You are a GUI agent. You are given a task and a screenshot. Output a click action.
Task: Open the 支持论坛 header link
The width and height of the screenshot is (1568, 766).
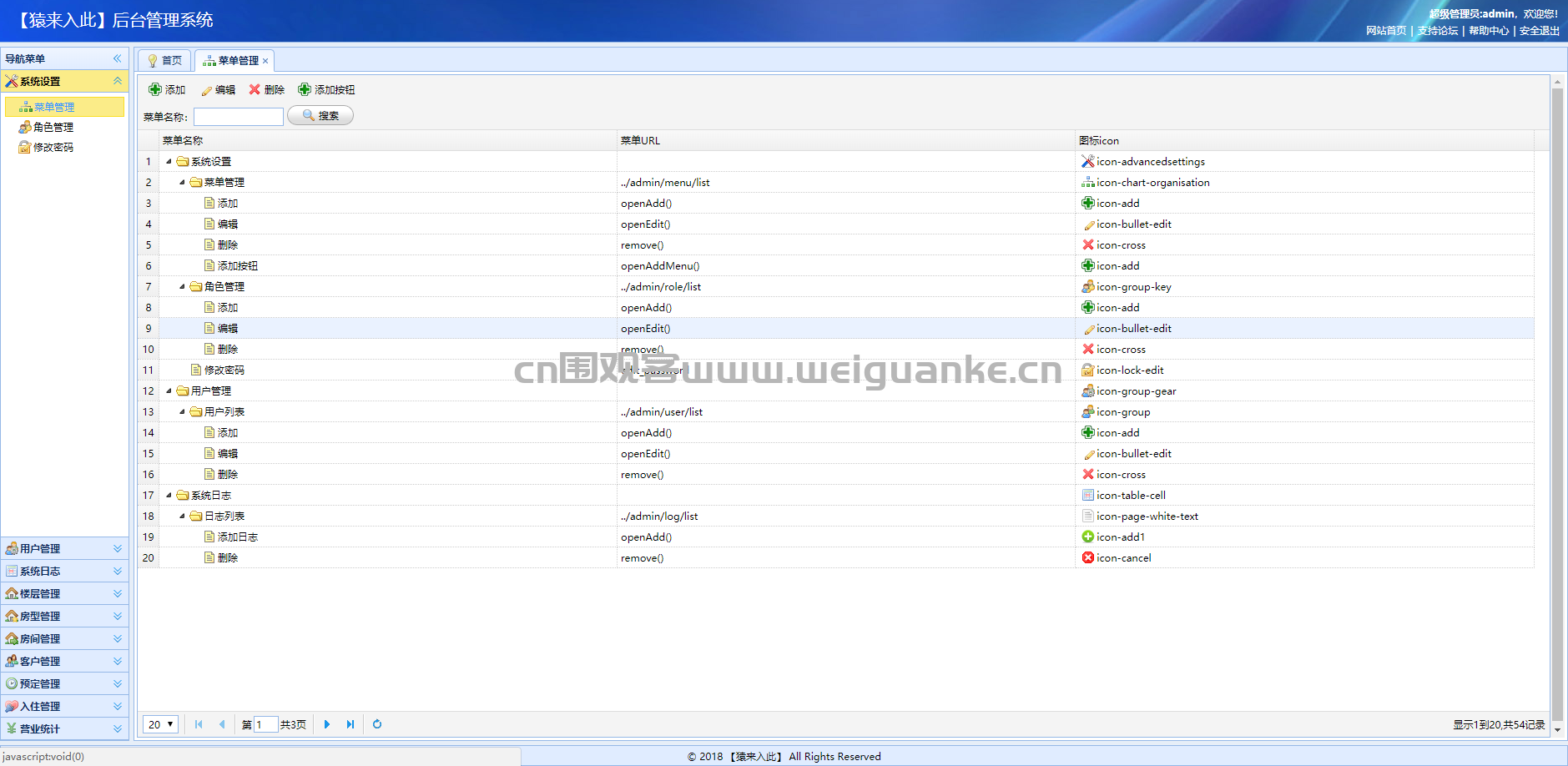(x=1438, y=31)
